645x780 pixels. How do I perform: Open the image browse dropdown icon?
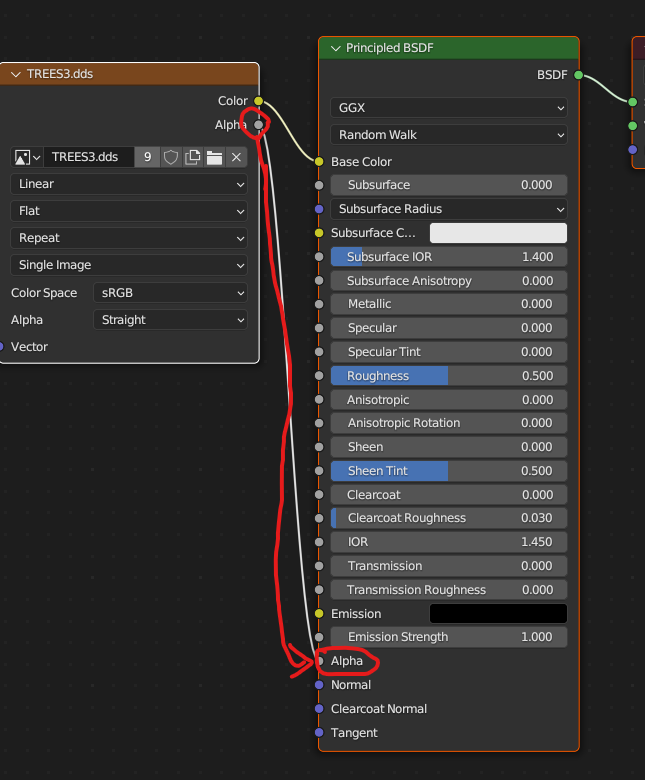[x=27, y=157]
